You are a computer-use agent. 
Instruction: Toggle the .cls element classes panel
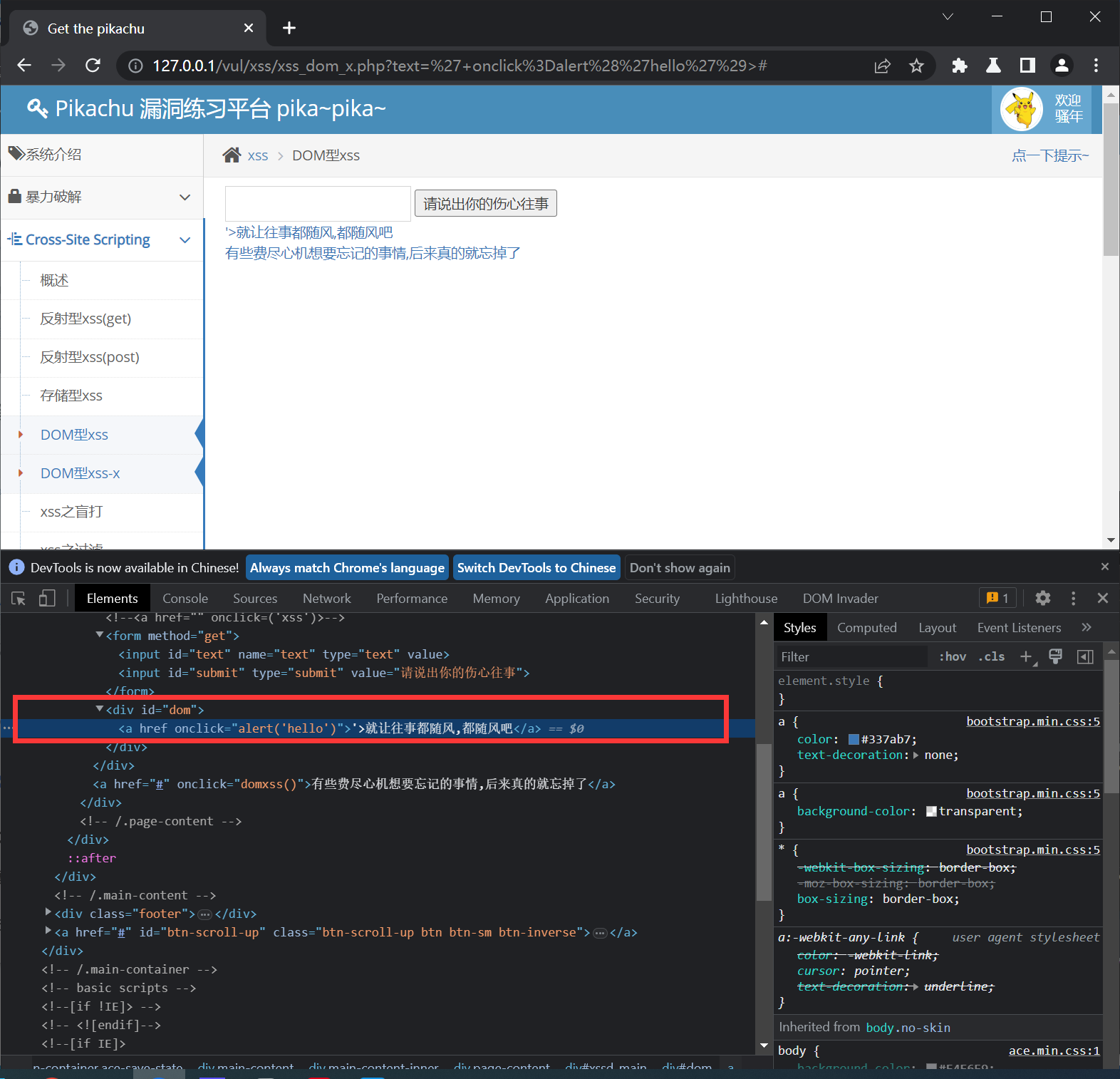click(991, 657)
